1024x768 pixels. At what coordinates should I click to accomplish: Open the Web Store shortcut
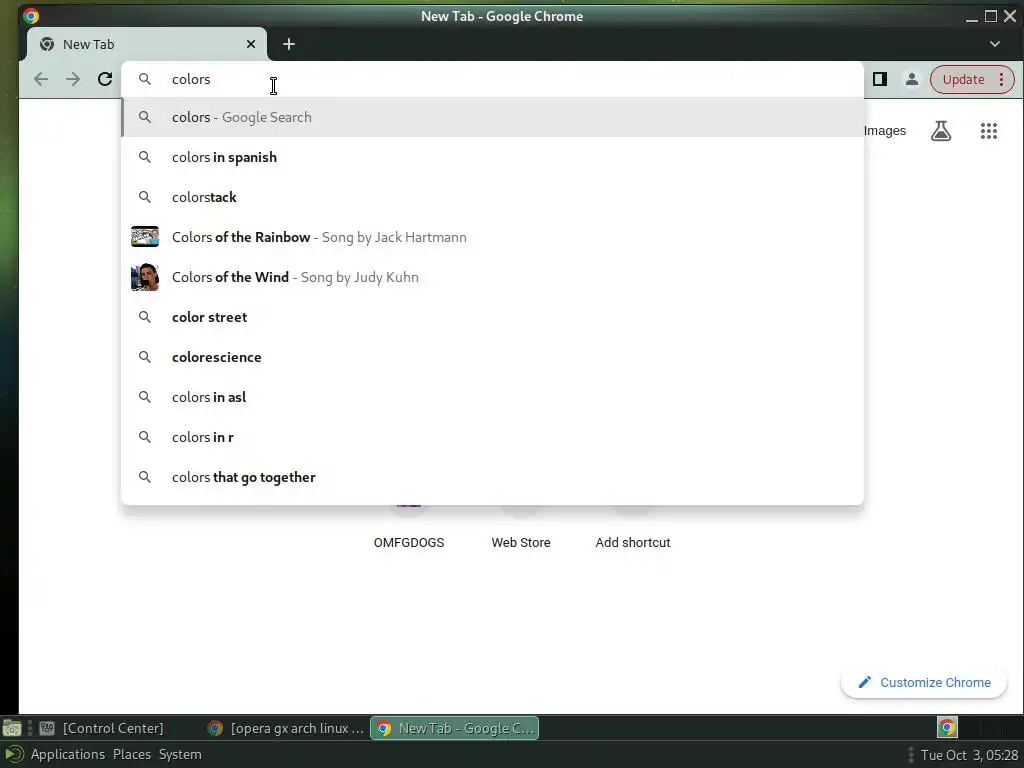[520, 542]
